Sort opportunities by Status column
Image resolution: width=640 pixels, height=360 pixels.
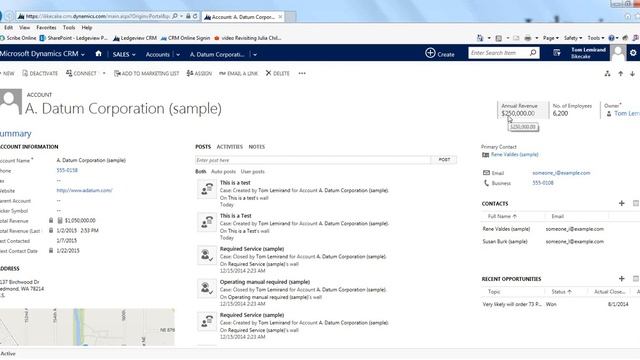coord(561,292)
